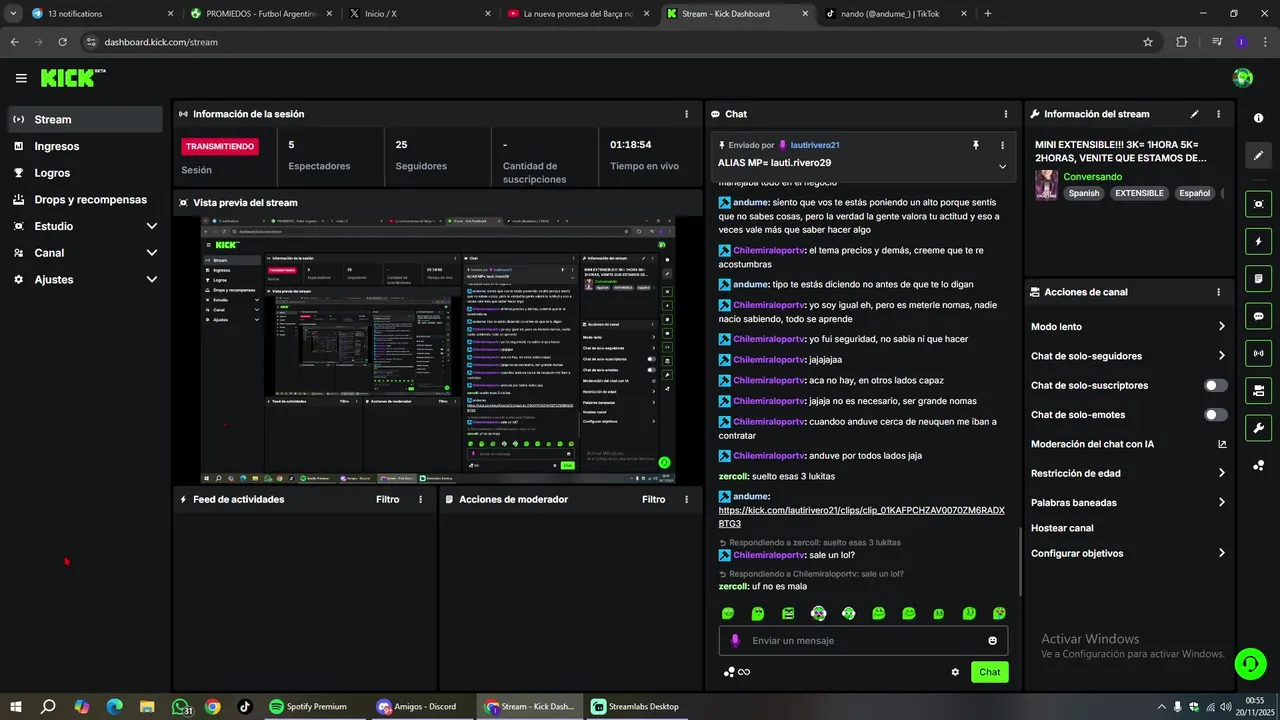Open Chat panel three-dot menu
This screenshot has width=1280, height=720.
(1006, 114)
